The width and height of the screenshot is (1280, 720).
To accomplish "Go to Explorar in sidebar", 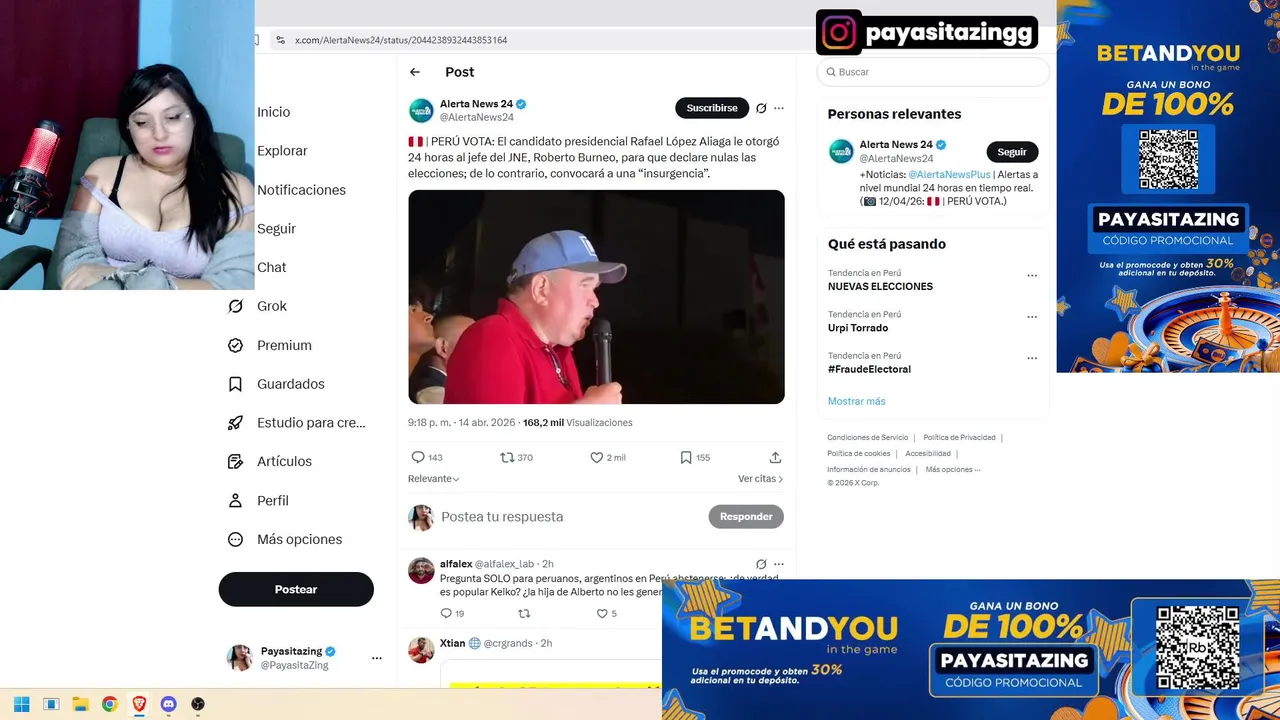I will [x=282, y=151].
